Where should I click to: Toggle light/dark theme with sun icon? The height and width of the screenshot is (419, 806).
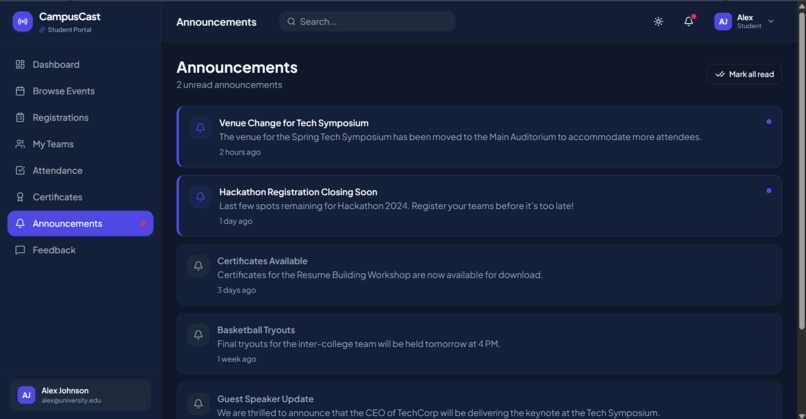pos(658,22)
